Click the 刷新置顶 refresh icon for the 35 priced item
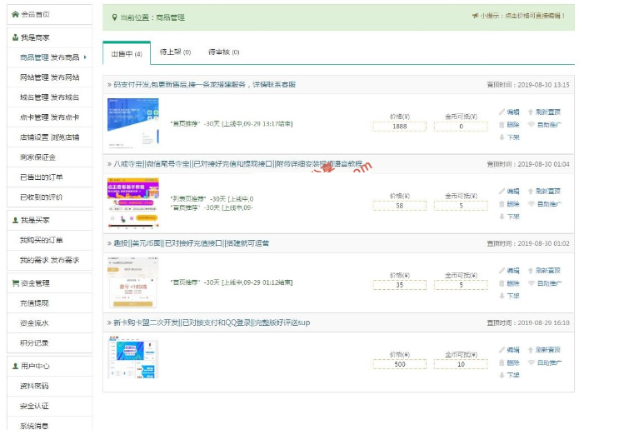Viewport: 627px width, 440px height. coord(531,271)
